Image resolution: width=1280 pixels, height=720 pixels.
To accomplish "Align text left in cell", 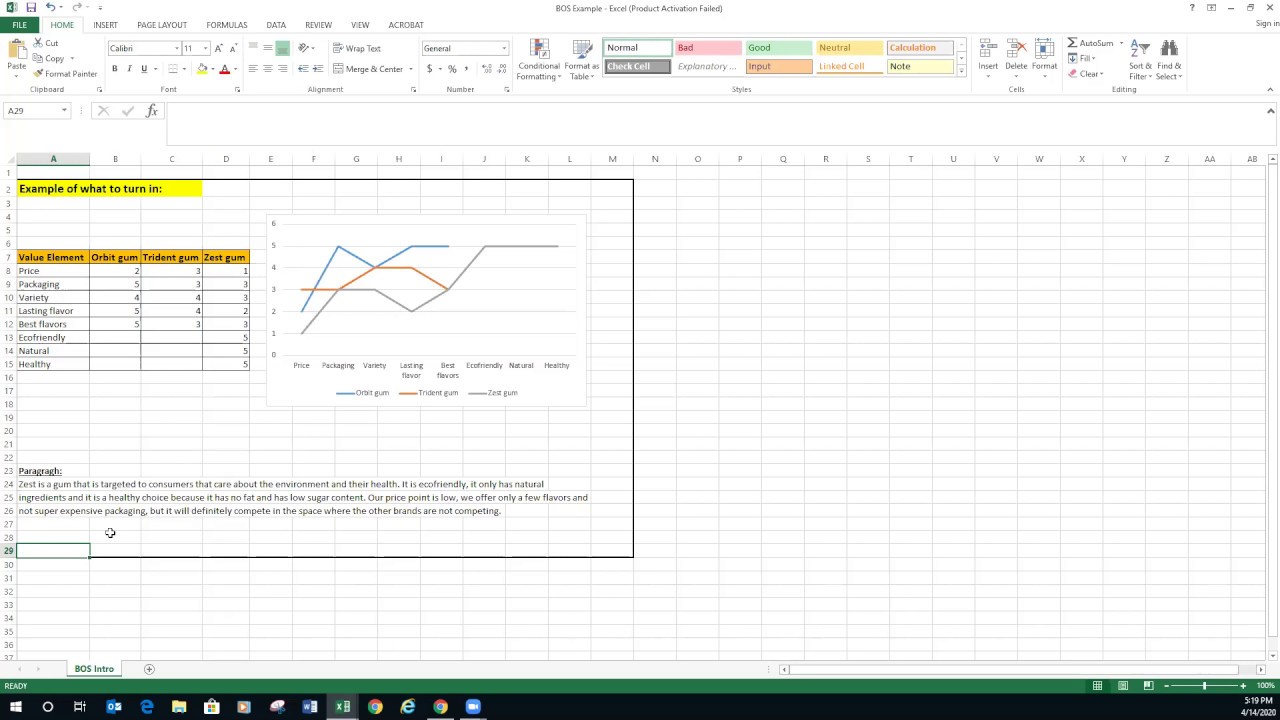I will pos(253,69).
